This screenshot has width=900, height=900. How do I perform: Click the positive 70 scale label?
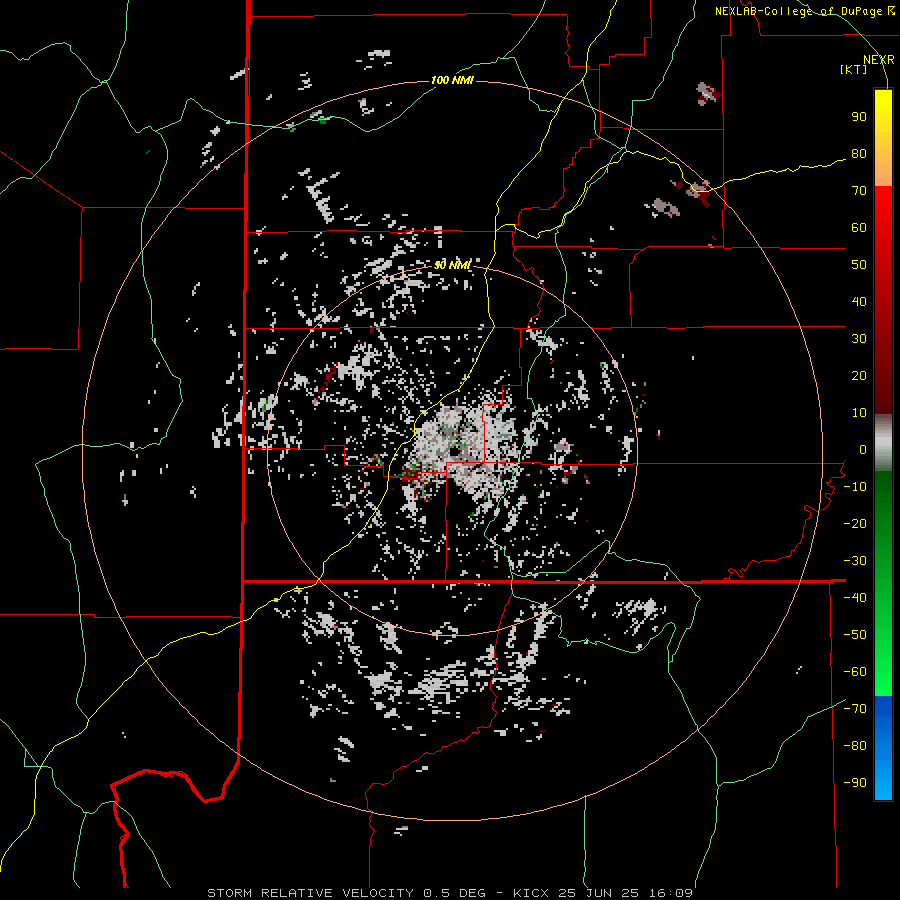click(x=859, y=191)
